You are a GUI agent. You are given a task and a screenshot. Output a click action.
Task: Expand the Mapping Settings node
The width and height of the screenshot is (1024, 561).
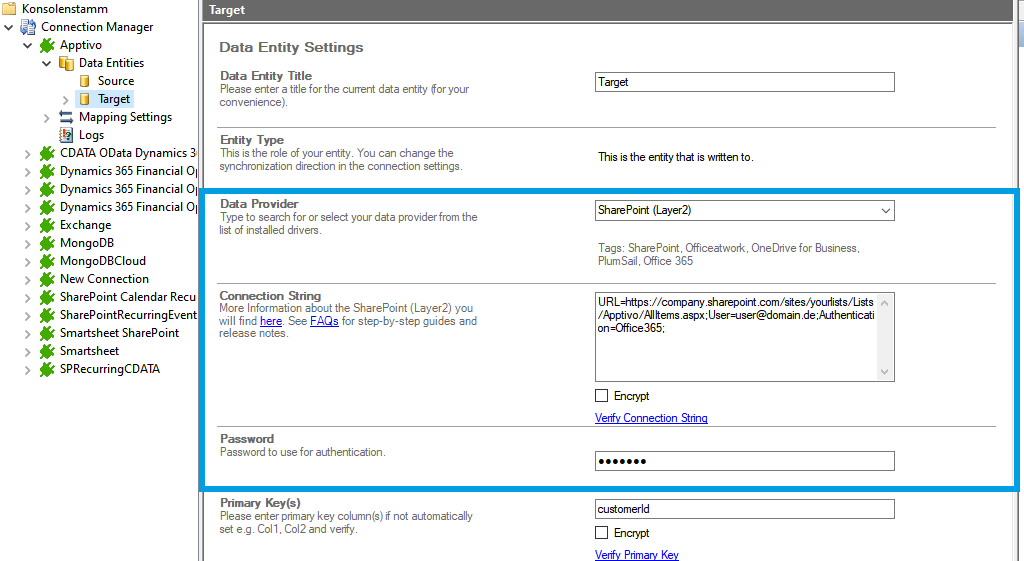(47, 117)
